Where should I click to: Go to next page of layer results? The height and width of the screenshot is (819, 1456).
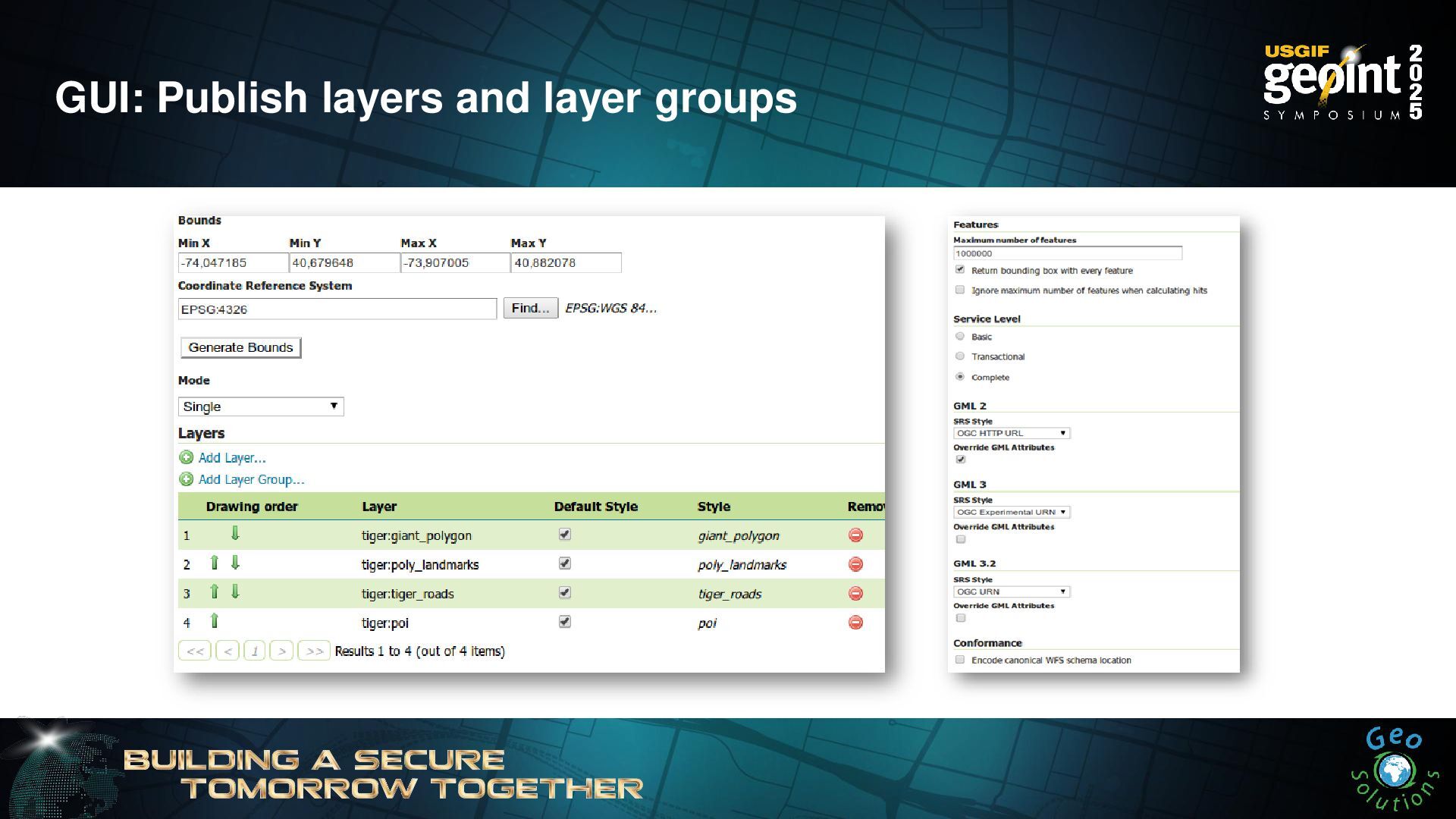281,651
